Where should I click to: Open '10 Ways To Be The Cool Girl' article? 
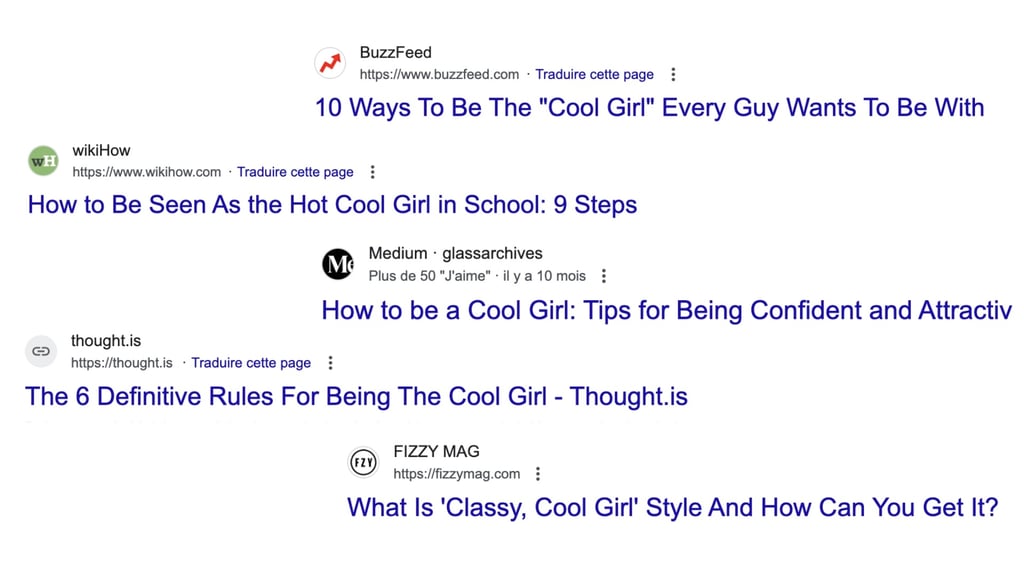pos(649,108)
